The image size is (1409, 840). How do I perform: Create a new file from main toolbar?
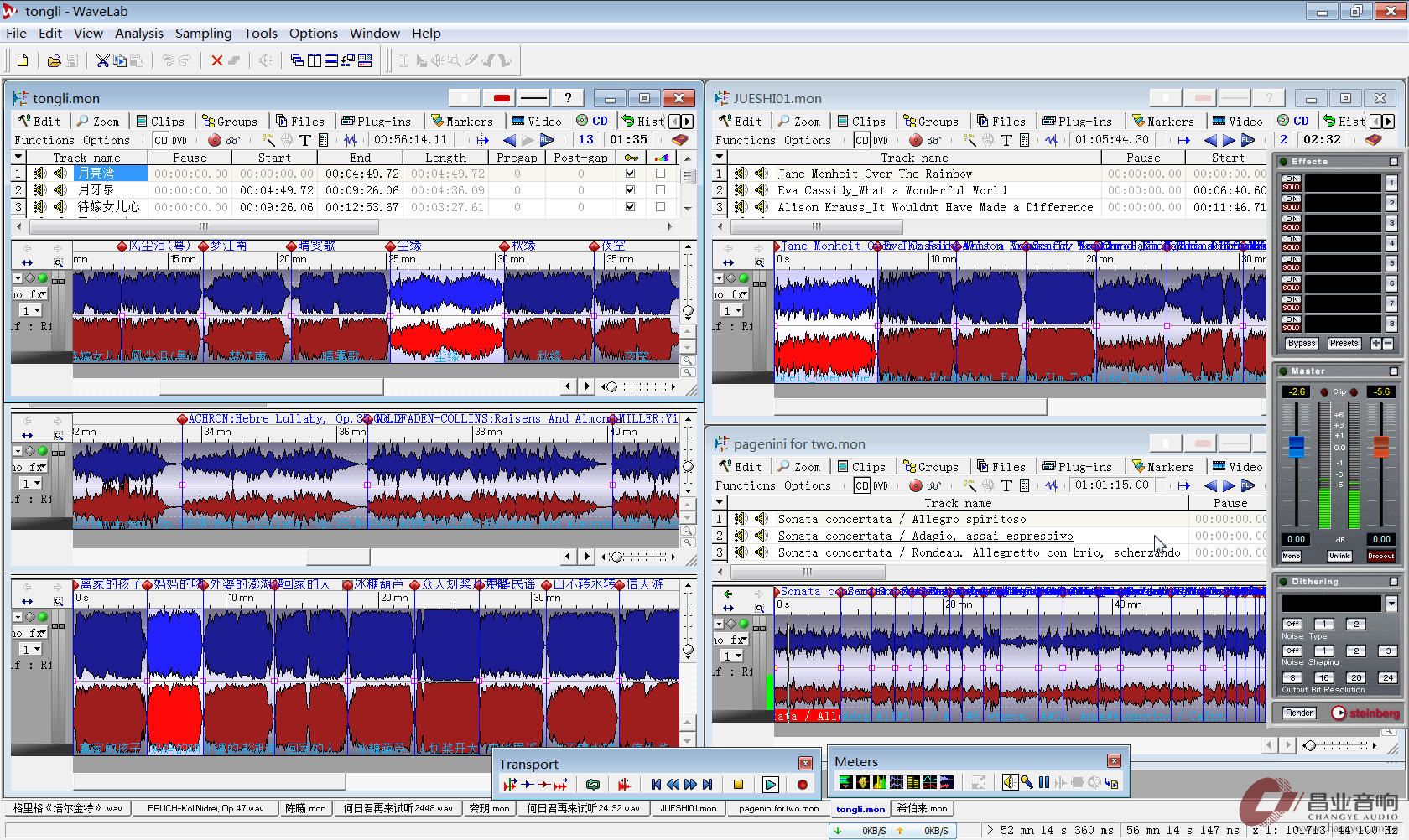(x=23, y=60)
